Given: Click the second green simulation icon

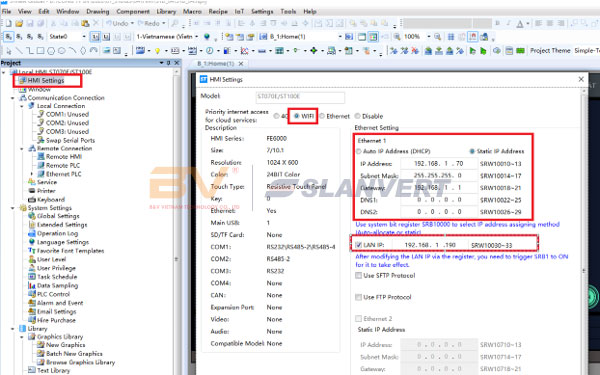Looking at the screenshot, I should pyautogui.click(x=483, y=51).
